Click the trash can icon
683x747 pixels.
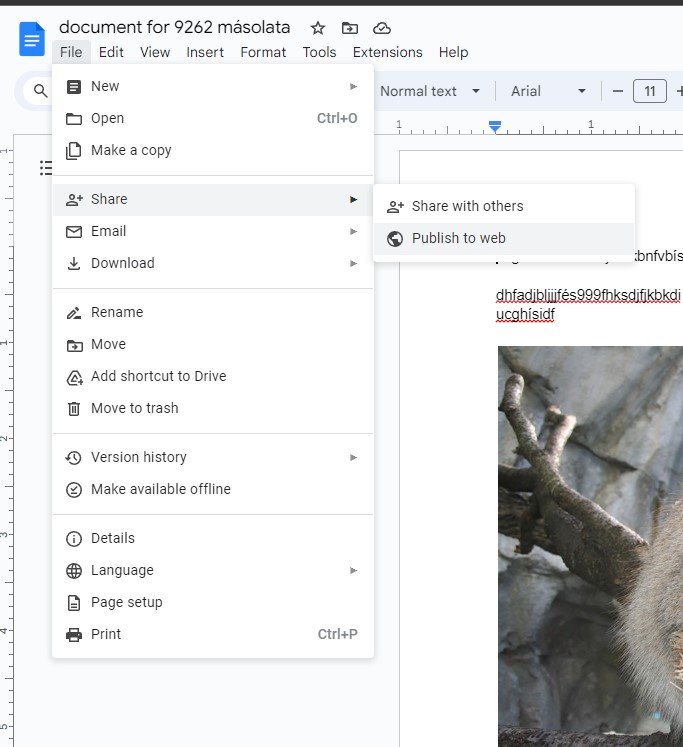pos(74,409)
